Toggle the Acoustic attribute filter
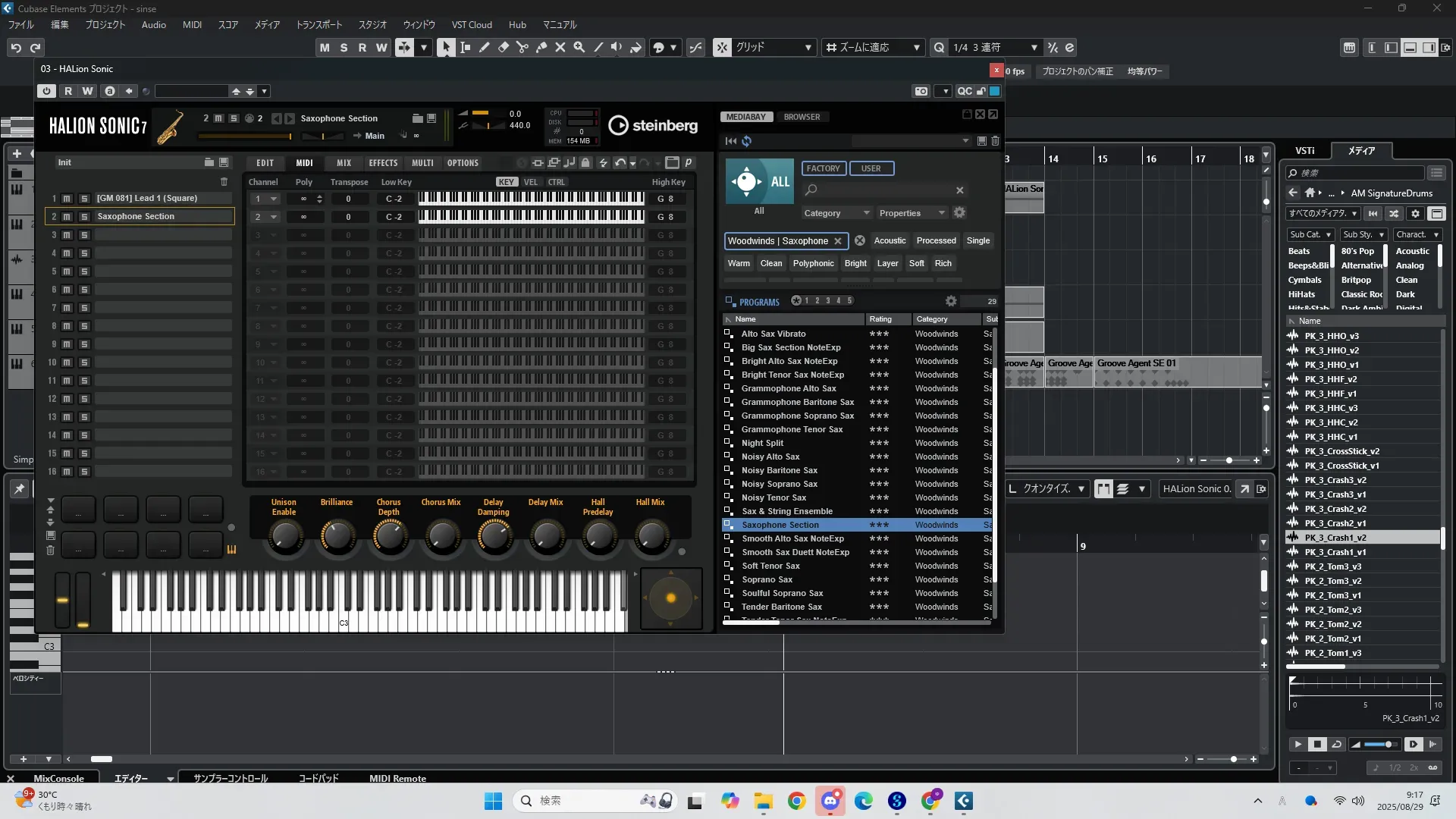1456x819 pixels. (890, 240)
